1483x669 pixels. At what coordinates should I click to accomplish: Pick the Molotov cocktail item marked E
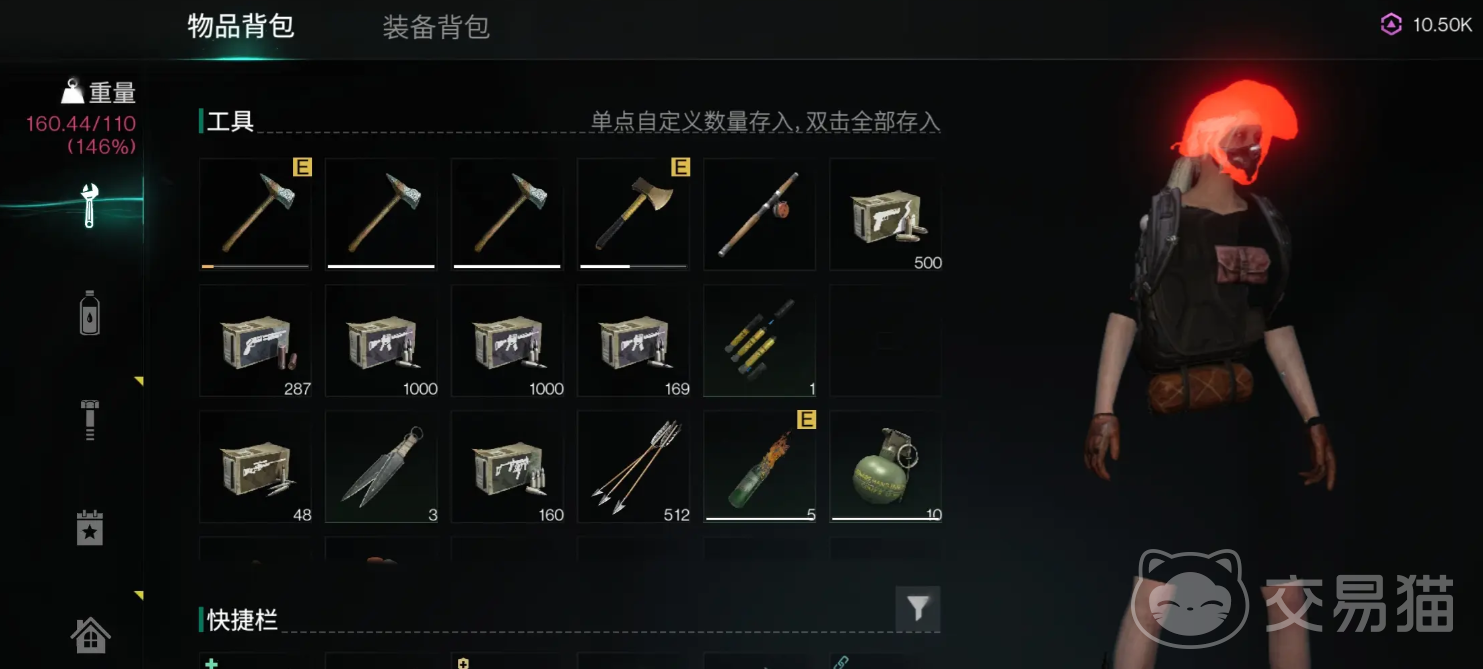point(759,466)
